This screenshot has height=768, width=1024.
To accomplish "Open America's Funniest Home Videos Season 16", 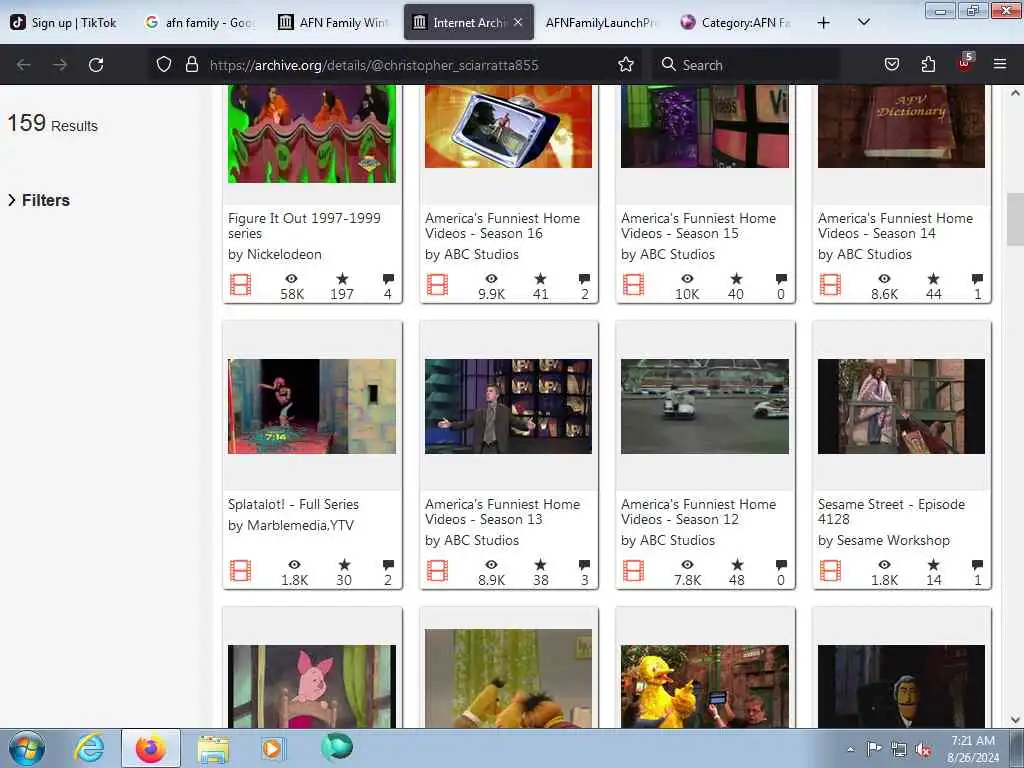I will coord(502,225).
